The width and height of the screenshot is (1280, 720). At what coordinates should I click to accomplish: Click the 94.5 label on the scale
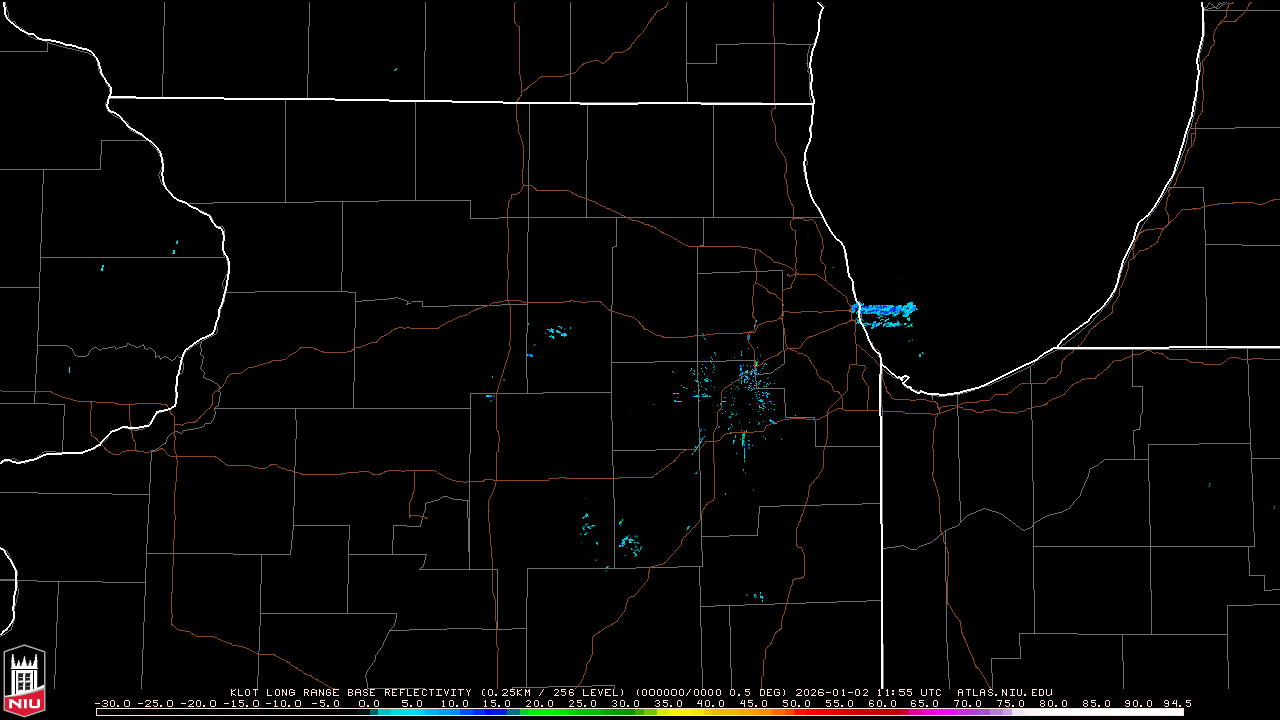click(1177, 703)
